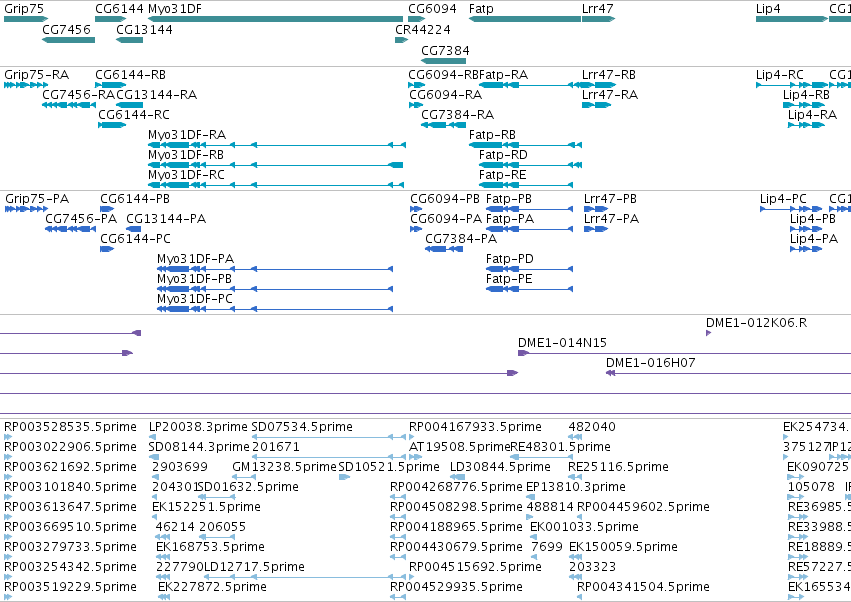The width and height of the screenshot is (851, 602).
Task: Click the EK227872.5prime EST label
Action: point(212,587)
